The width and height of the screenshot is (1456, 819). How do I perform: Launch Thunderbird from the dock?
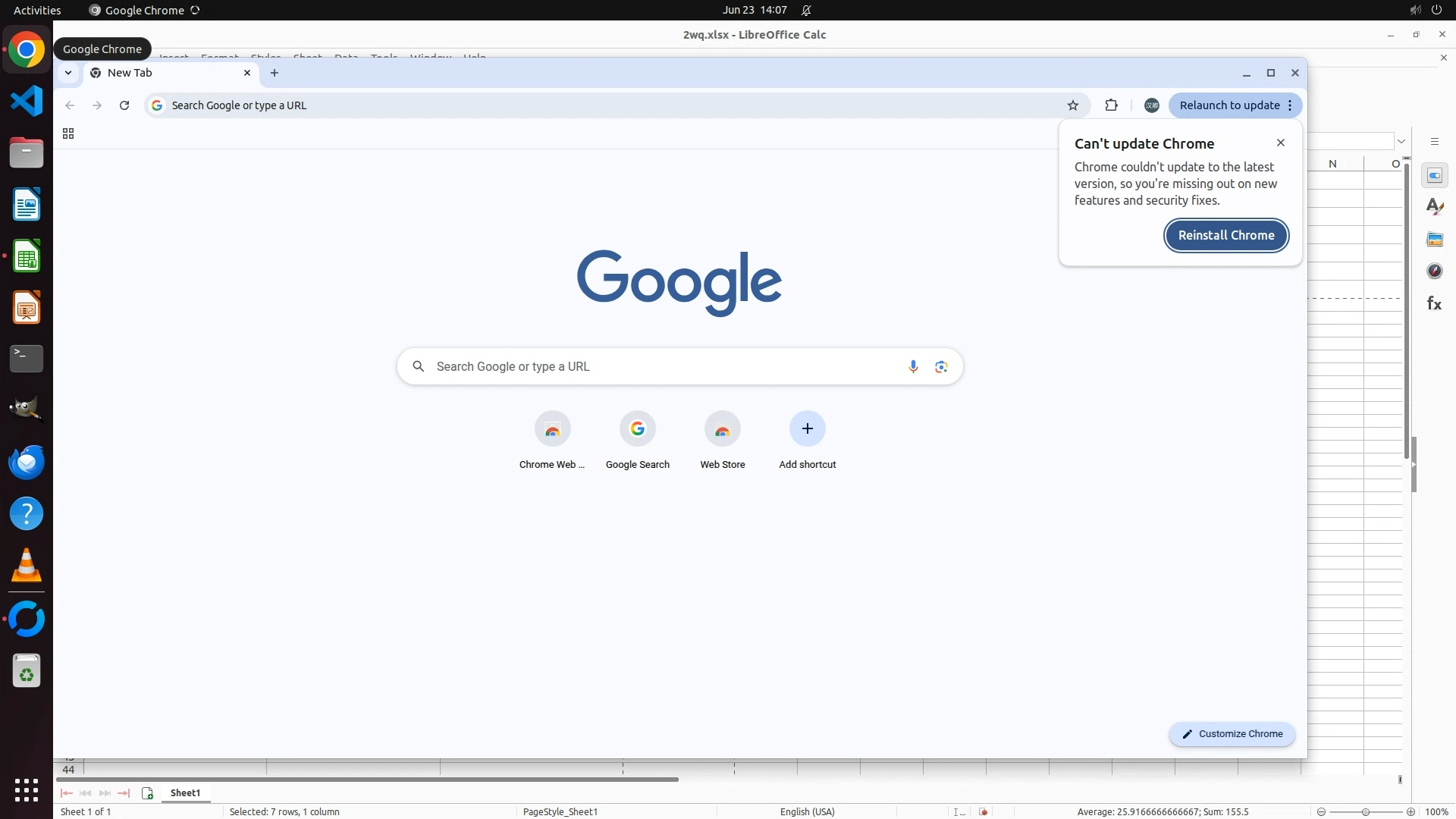27,463
